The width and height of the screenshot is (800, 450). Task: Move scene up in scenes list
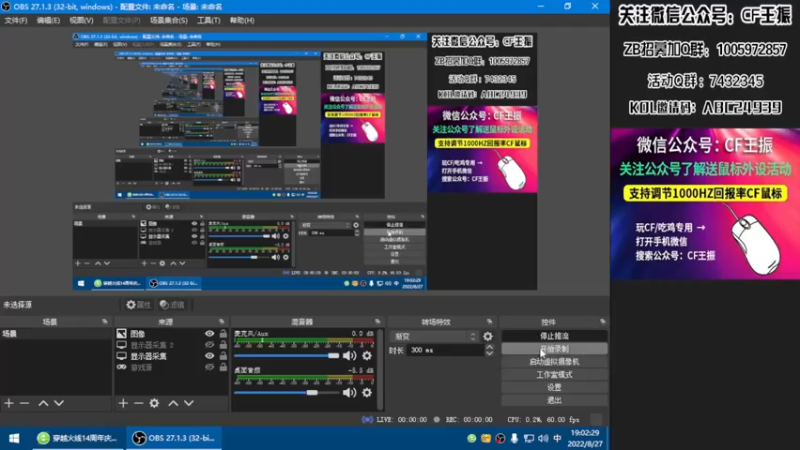pos(43,403)
